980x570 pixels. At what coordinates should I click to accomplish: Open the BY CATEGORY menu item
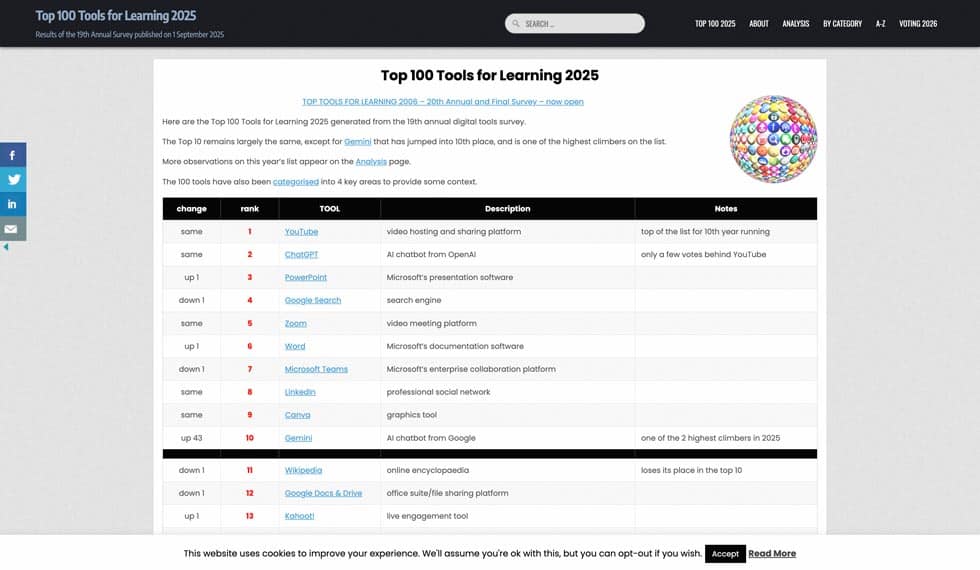point(842,24)
